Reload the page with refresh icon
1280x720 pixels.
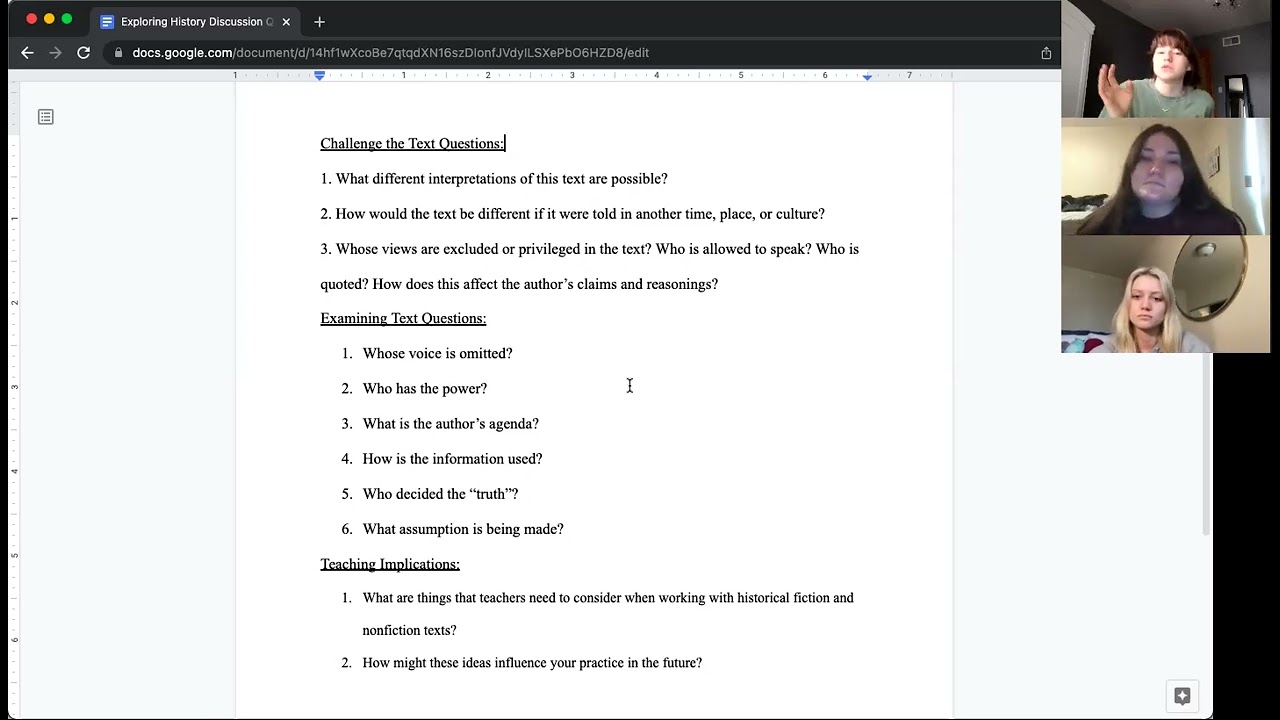point(84,53)
